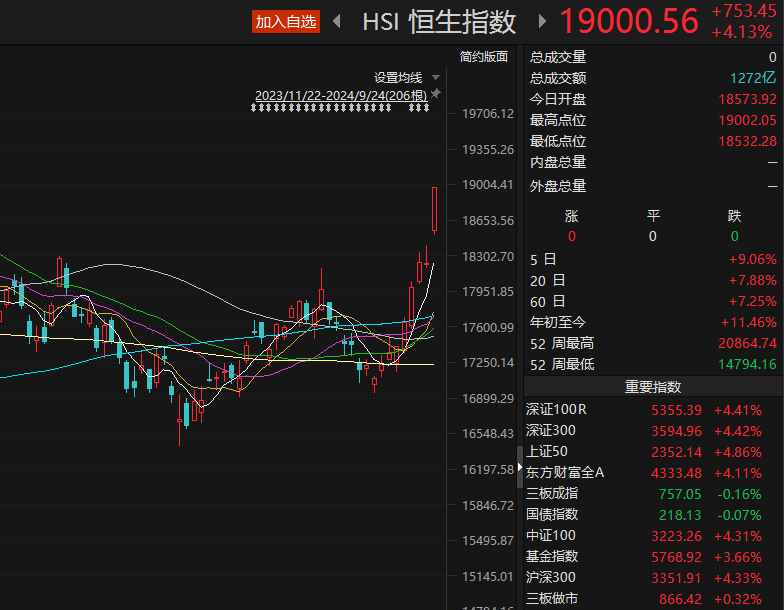Pin the date range with pushpin icon
784x610 pixels.
coord(436,94)
